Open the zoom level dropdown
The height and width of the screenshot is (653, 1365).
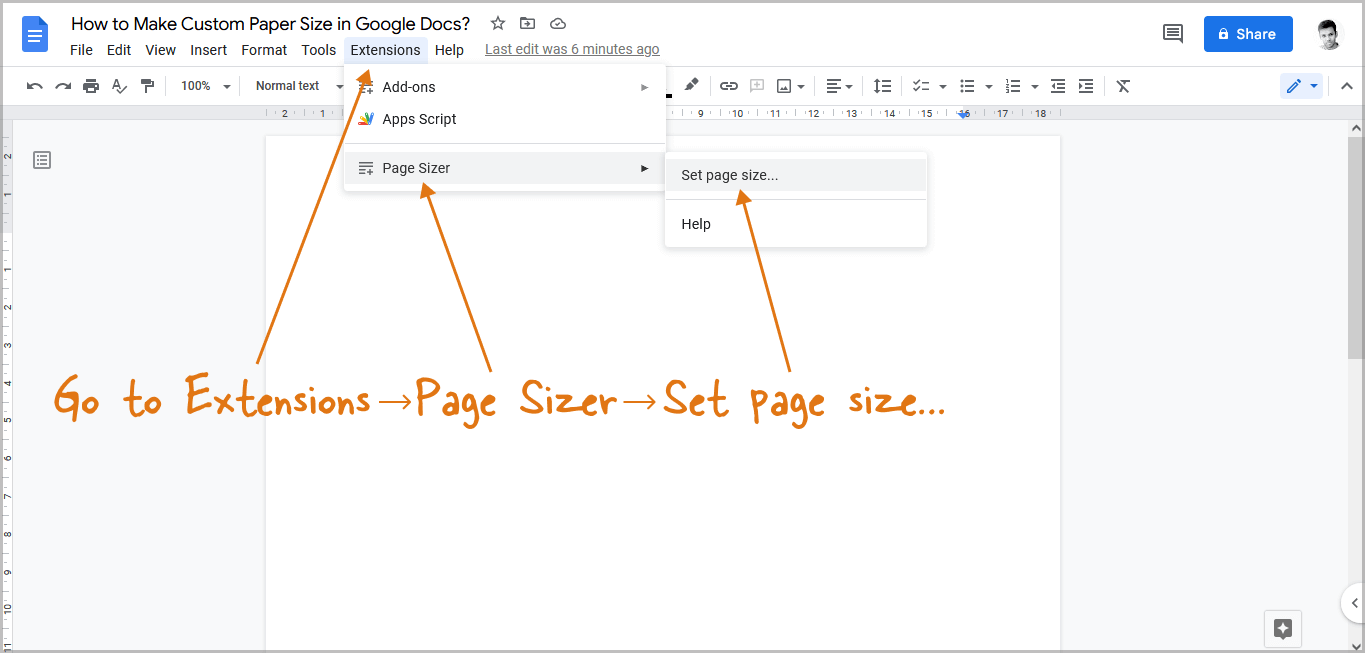pos(204,86)
